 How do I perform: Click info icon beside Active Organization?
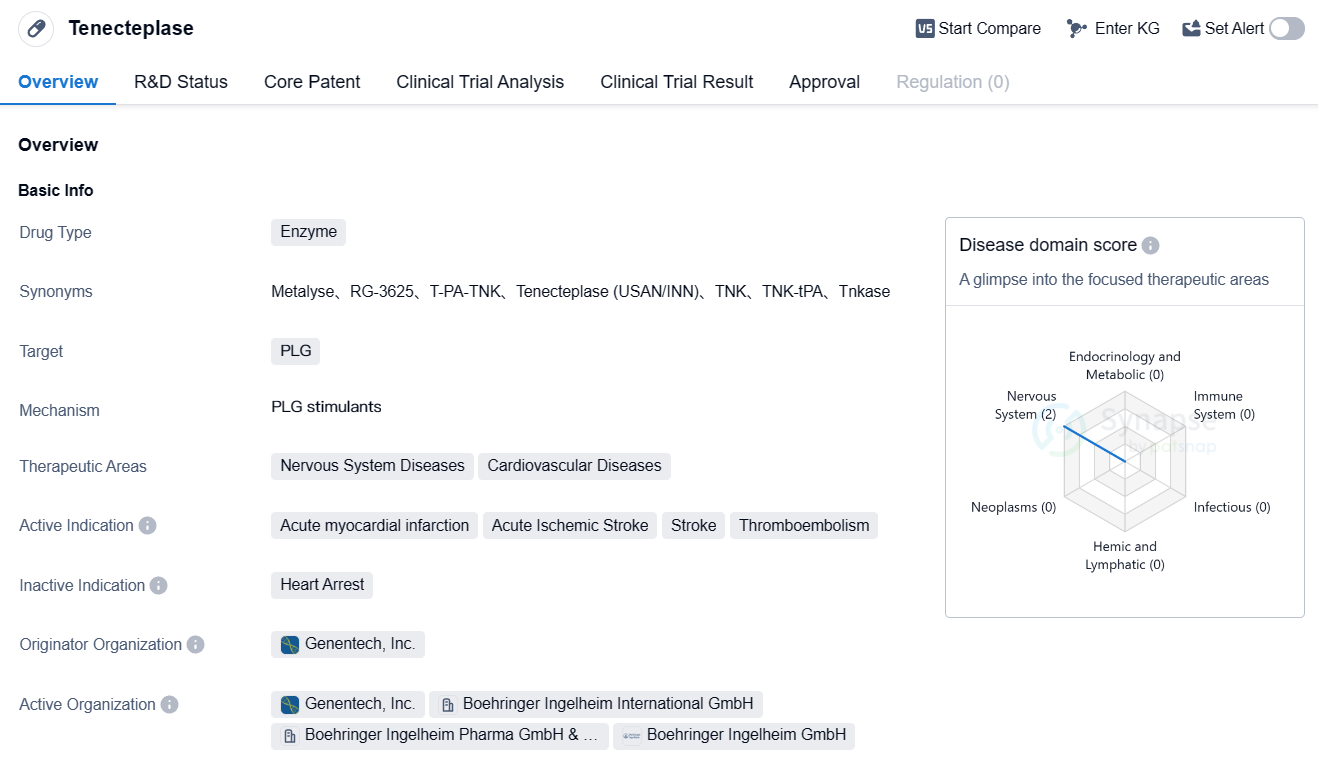tap(170, 705)
